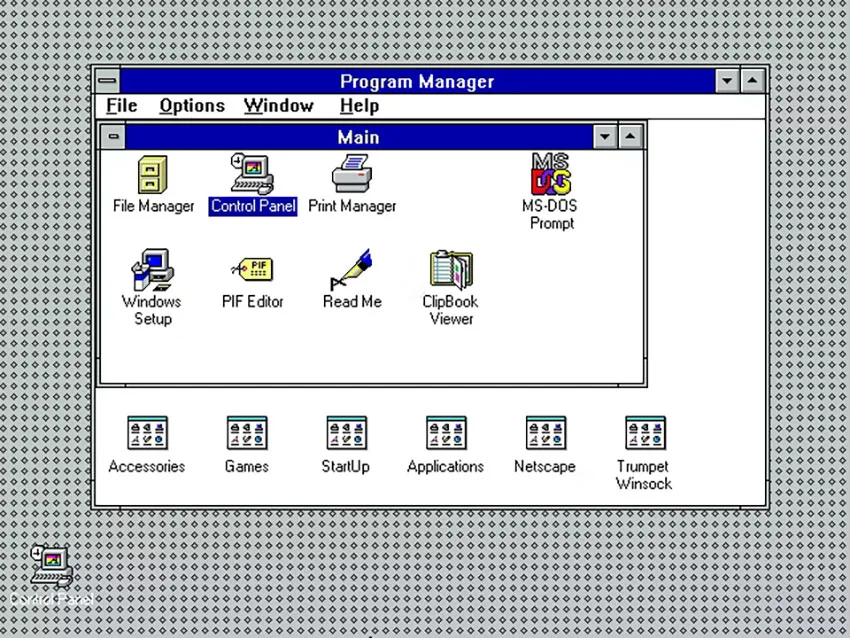Image resolution: width=850 pixels, height=638 pixels.
Task: Select the Control Panel icon in Main
Action: click(252, 173)
